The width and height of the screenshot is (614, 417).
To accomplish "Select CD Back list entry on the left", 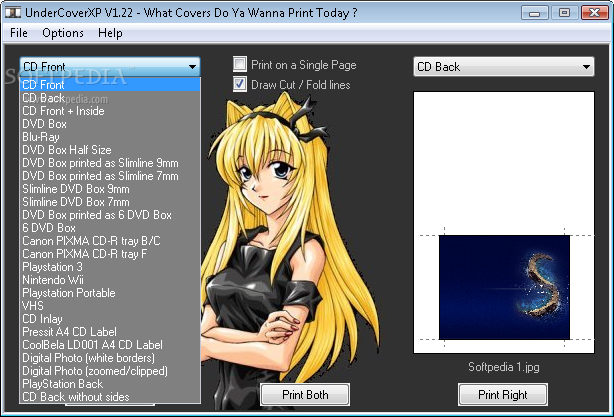I will click(110, 98).
